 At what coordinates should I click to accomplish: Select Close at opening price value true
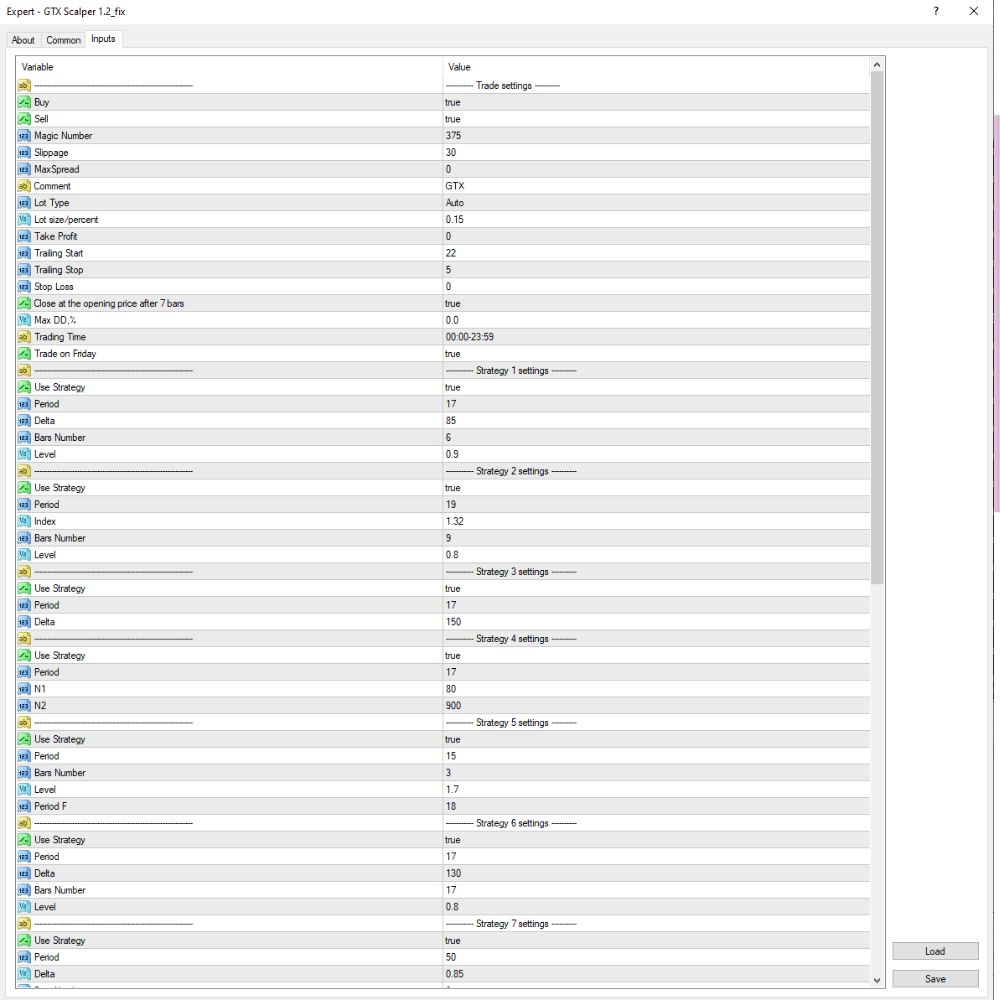(x=453, y=304)
